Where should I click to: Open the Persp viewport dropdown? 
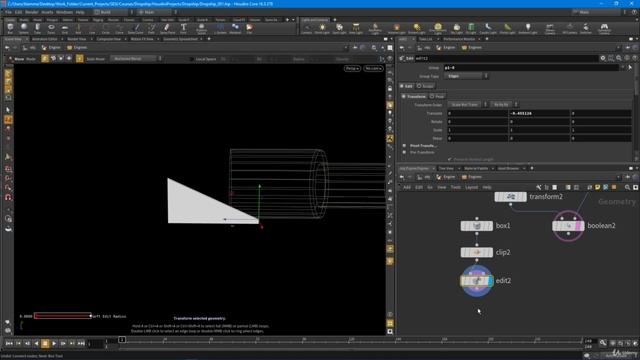pyautogui.click(x=352, y=69)
